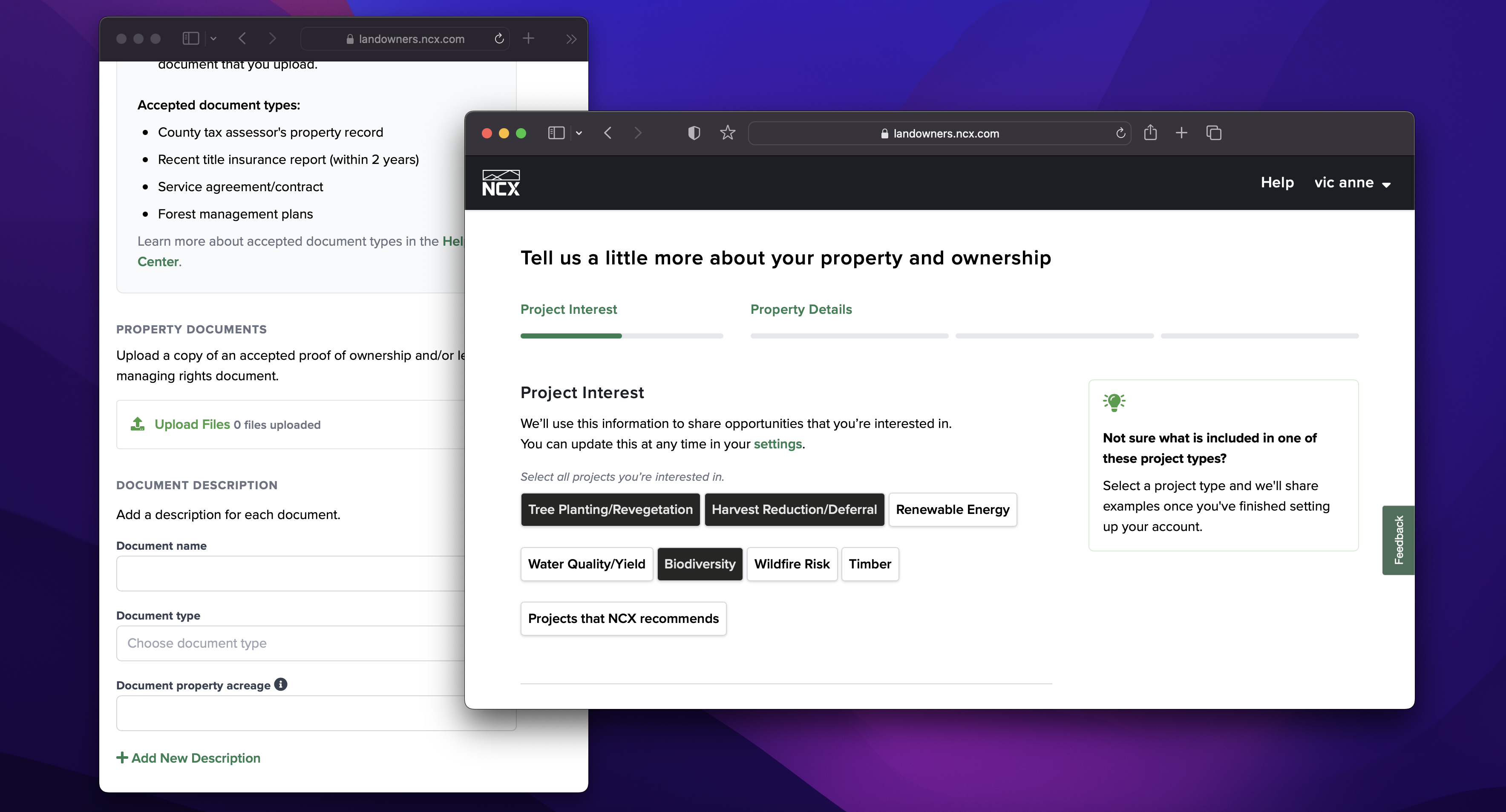The image size is (1506, 812).
Task: Open Share menu in front Safari window
Action: [1150, 132]
